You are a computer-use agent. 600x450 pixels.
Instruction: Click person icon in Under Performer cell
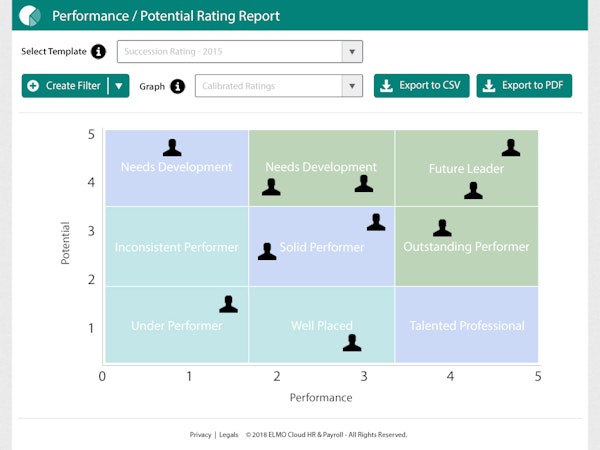pyautogui.click(x=228, y=304)
